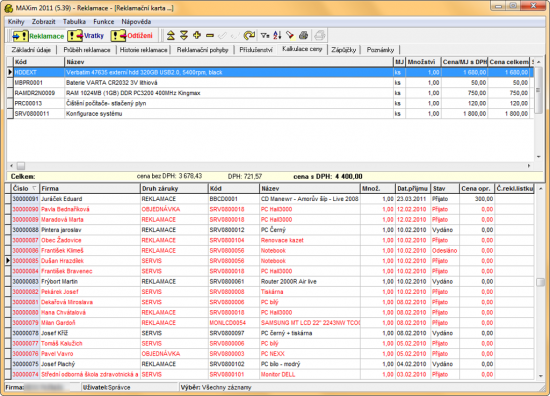Open the filter funnel icon
This screenshot has width=550, height=396.
265,35
